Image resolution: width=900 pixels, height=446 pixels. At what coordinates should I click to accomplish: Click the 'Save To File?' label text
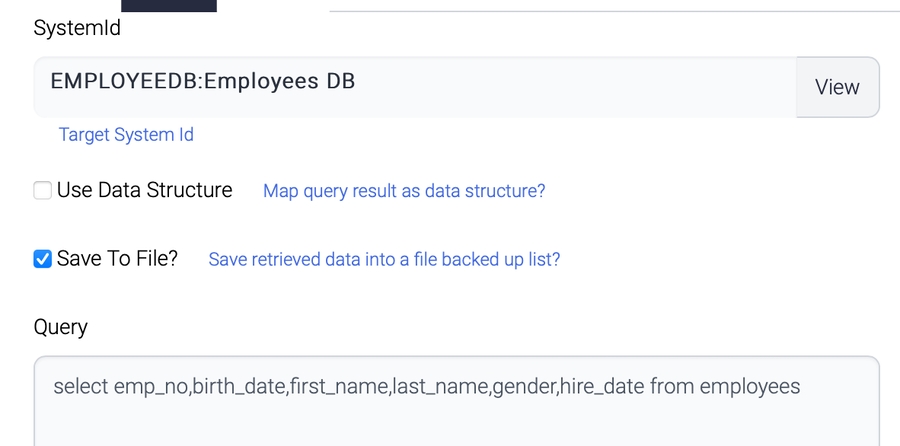pyautogui.click(x=117, y=259)
